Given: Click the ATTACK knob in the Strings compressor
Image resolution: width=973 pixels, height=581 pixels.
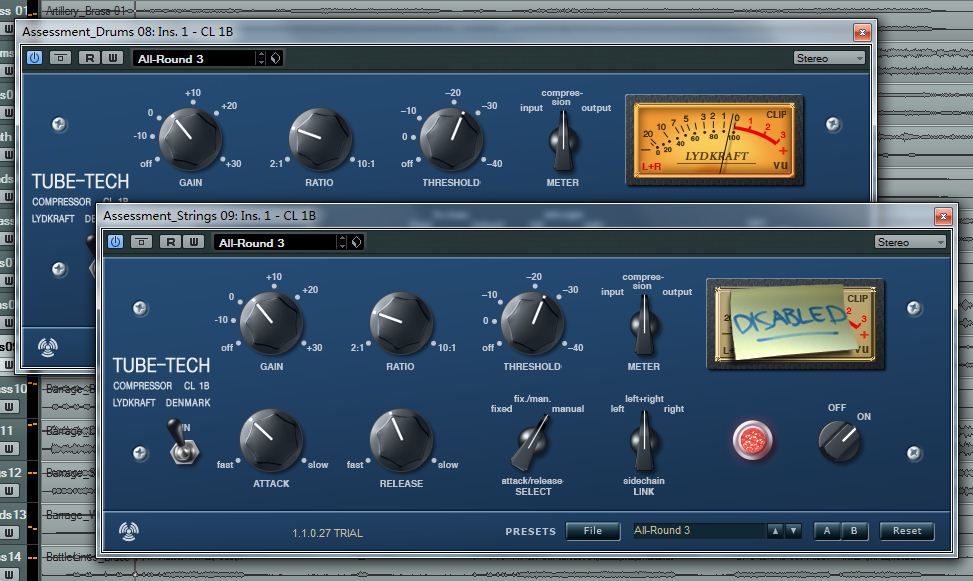Looking at the screenshot, I should tap(271, 440).
